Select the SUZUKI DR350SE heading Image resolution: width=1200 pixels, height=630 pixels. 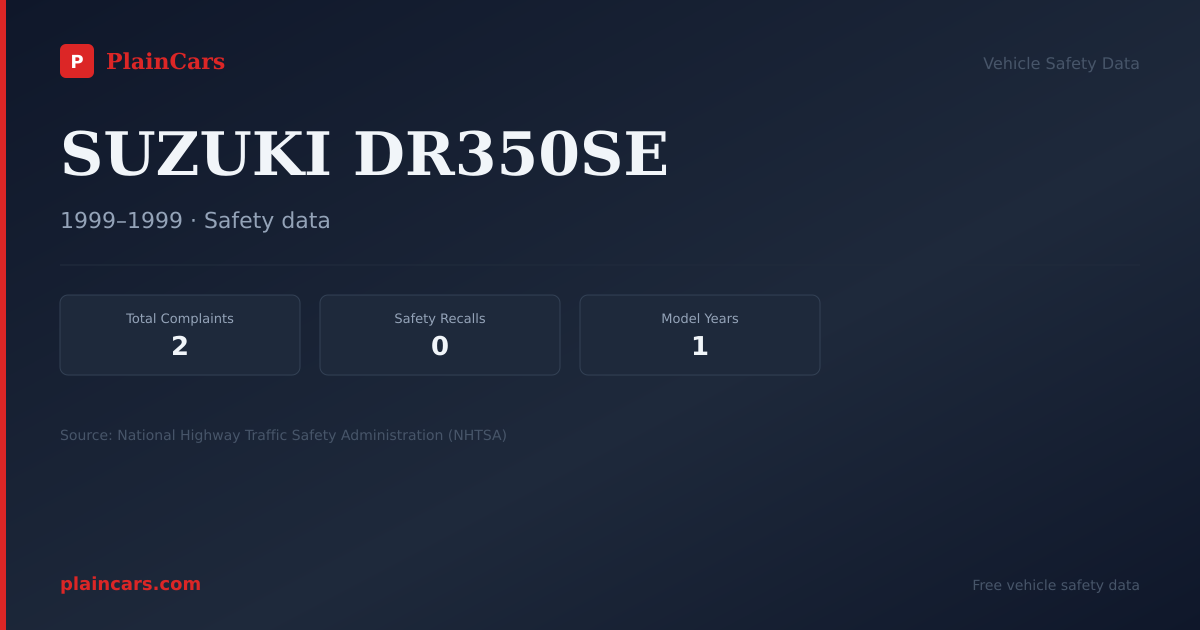click(364, 155)
